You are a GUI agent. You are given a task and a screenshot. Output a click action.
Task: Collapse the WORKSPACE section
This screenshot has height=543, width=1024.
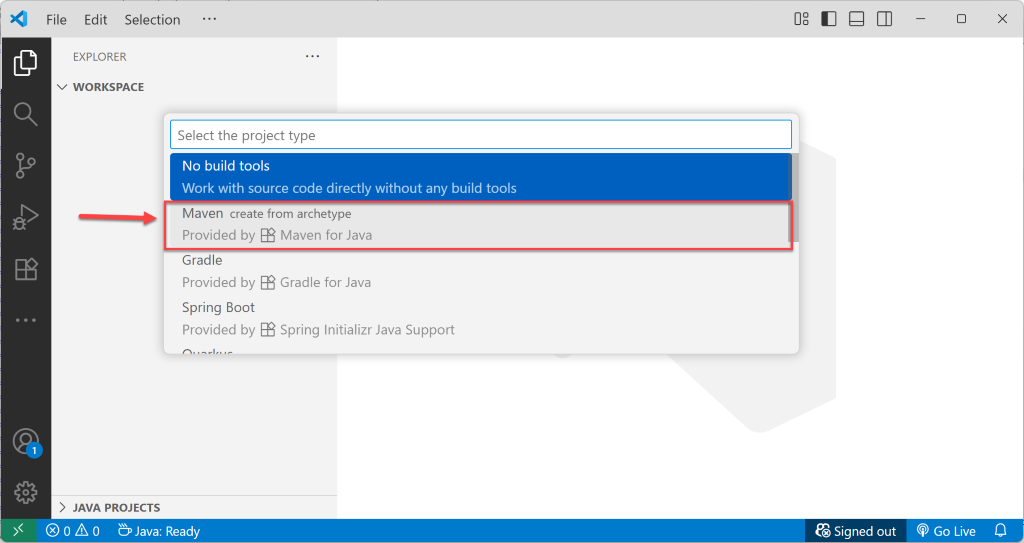(108, 87)
